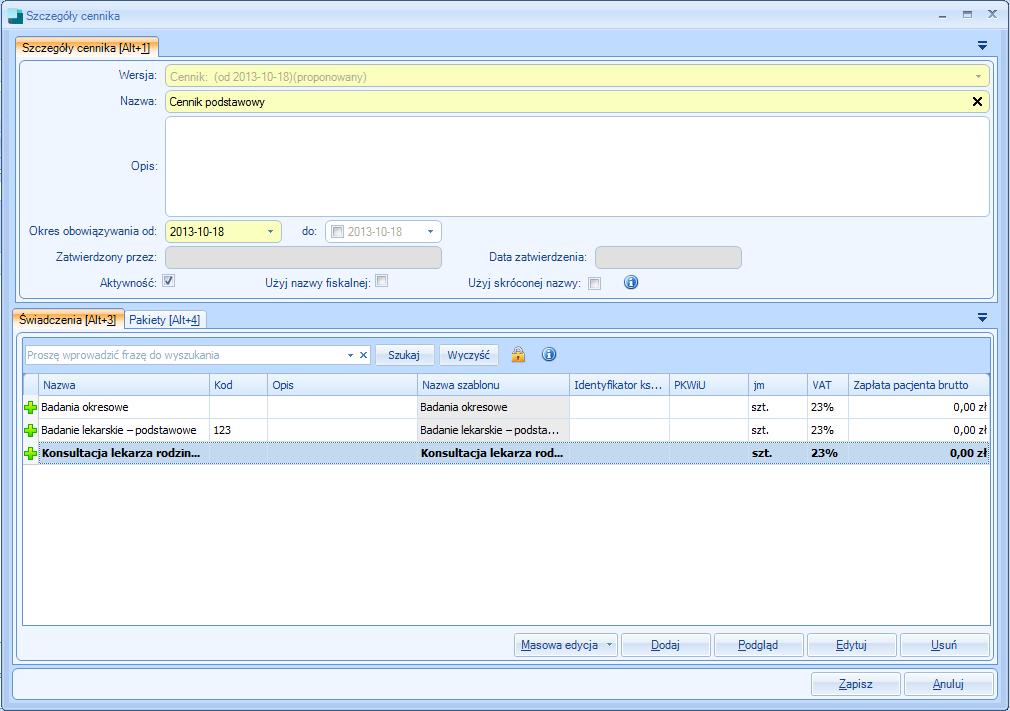The height and width of the screenshot is (711, 1010).
Task: Click the Badanie lekarskie – podsta... template cell
Action: (x=493, y=430)
